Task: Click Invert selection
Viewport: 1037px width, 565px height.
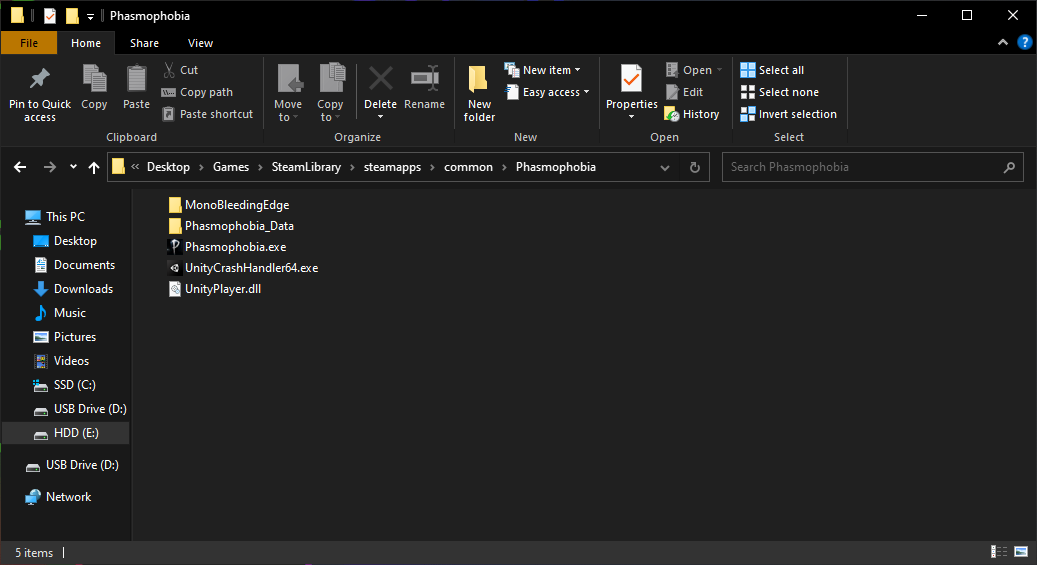Action: 788,114
